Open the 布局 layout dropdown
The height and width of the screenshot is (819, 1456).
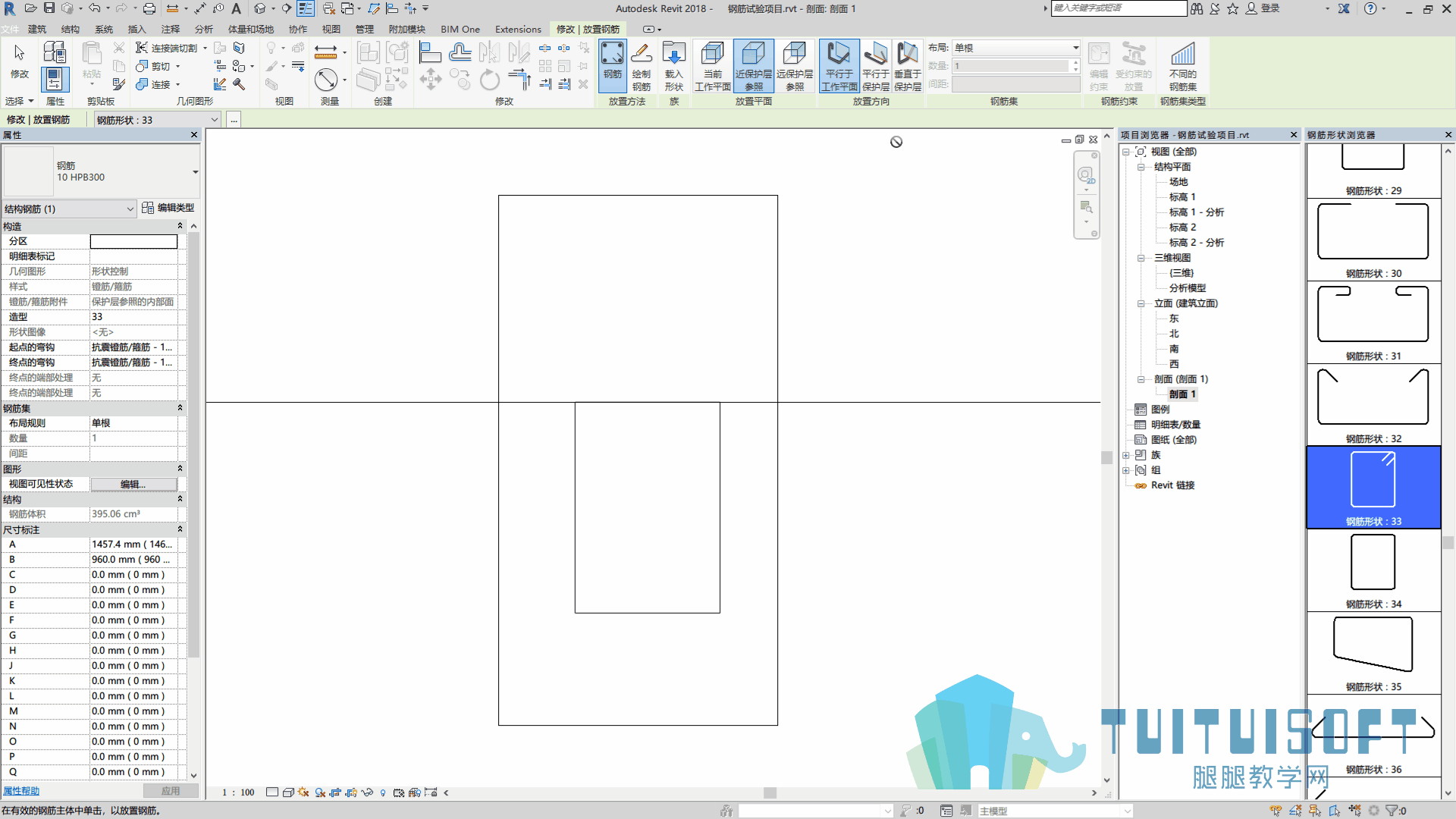(1016, 48)
